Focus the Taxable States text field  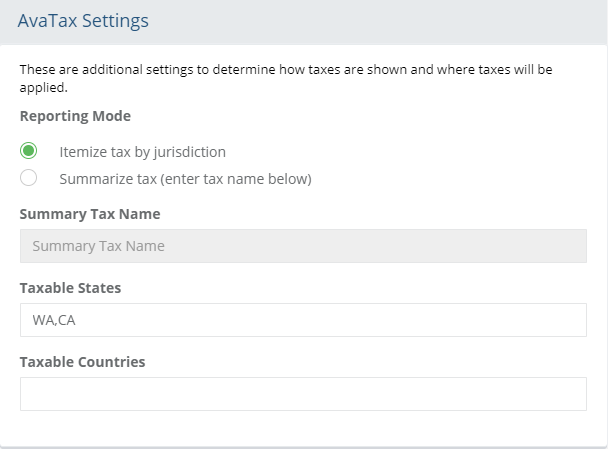(x=302, y=320)
